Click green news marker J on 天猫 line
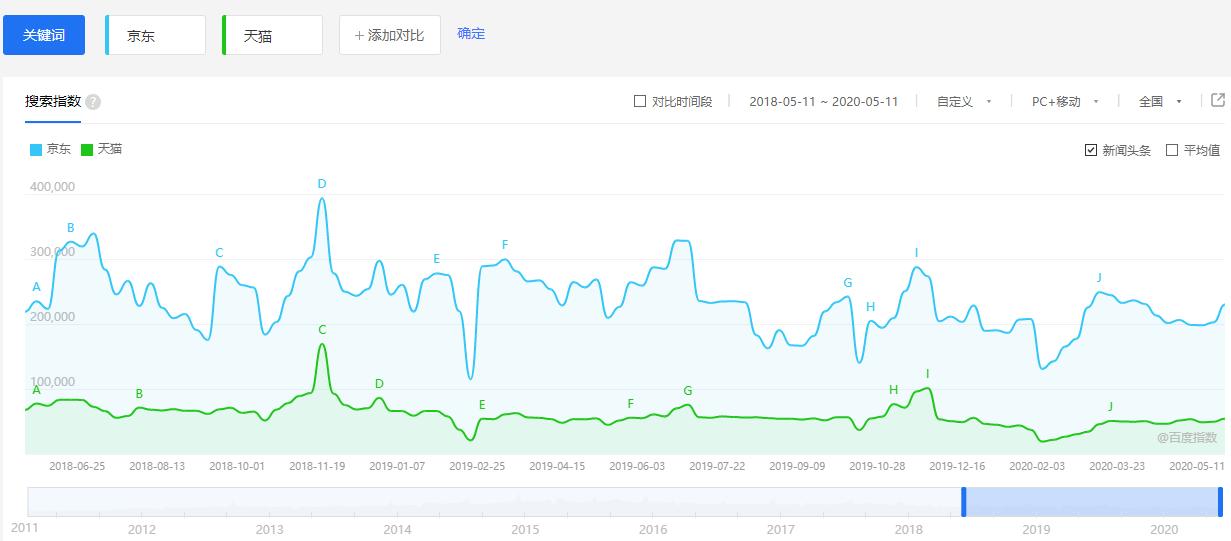1231x541 pixels. (1110, 406)
